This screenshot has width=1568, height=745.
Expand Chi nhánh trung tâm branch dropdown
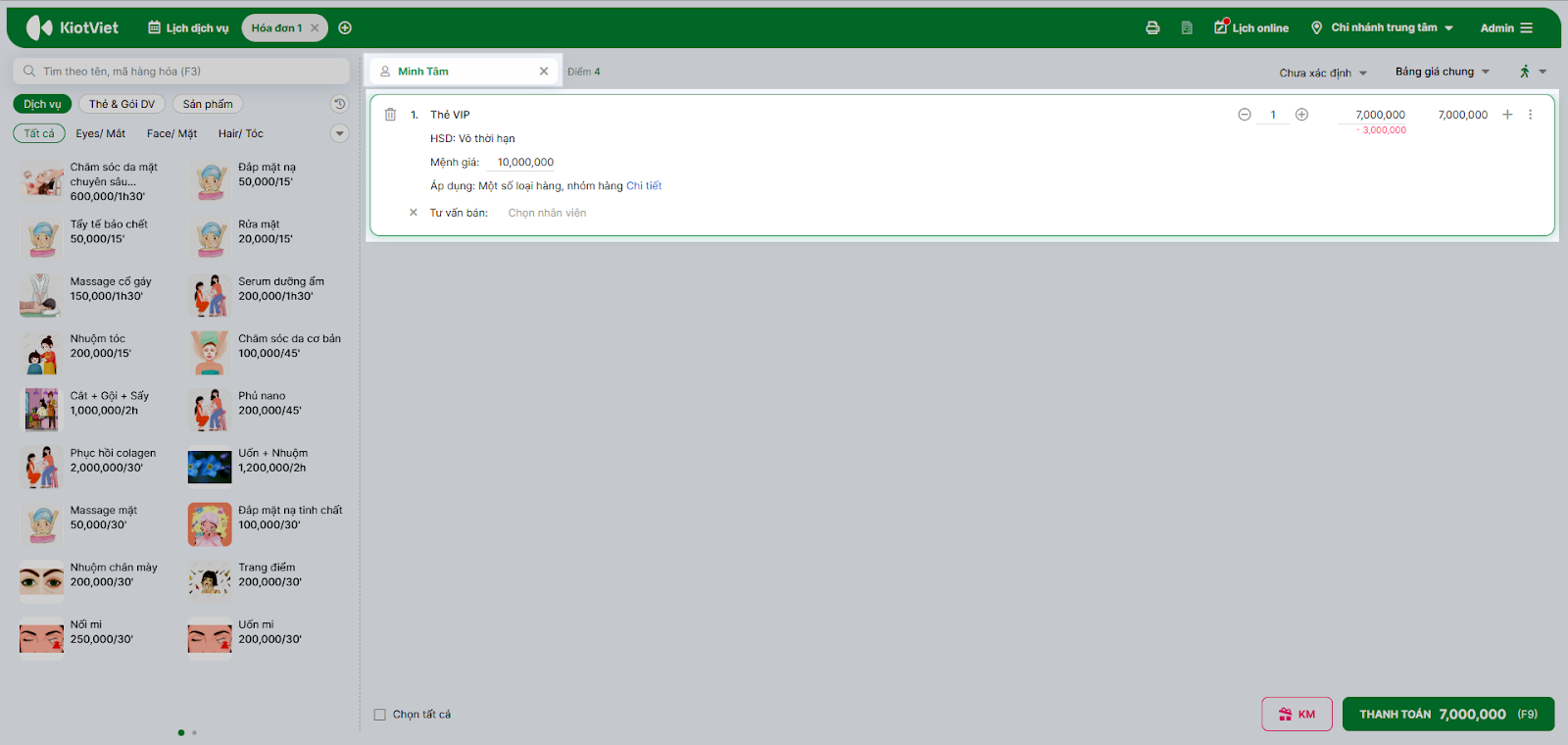coord(1382,28)
